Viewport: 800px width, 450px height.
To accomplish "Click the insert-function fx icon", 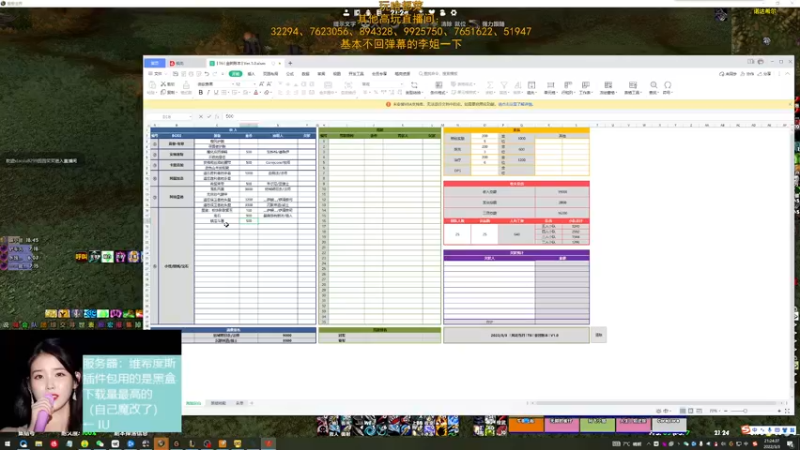I will pyautogui.click(x=217, y=116).
